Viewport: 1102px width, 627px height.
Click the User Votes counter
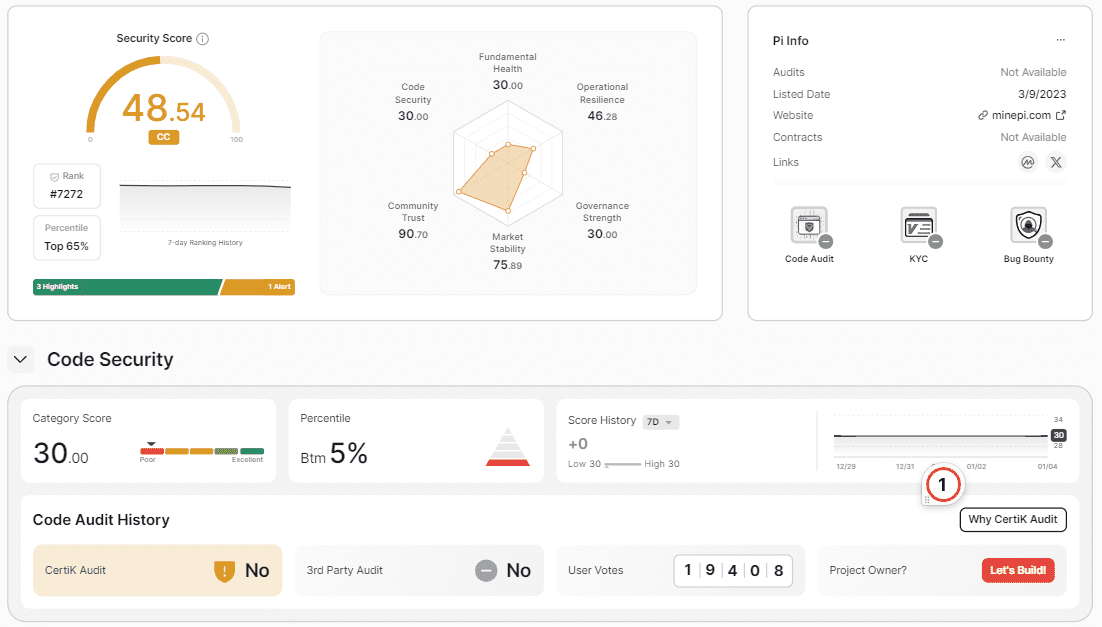pos(732,571)
